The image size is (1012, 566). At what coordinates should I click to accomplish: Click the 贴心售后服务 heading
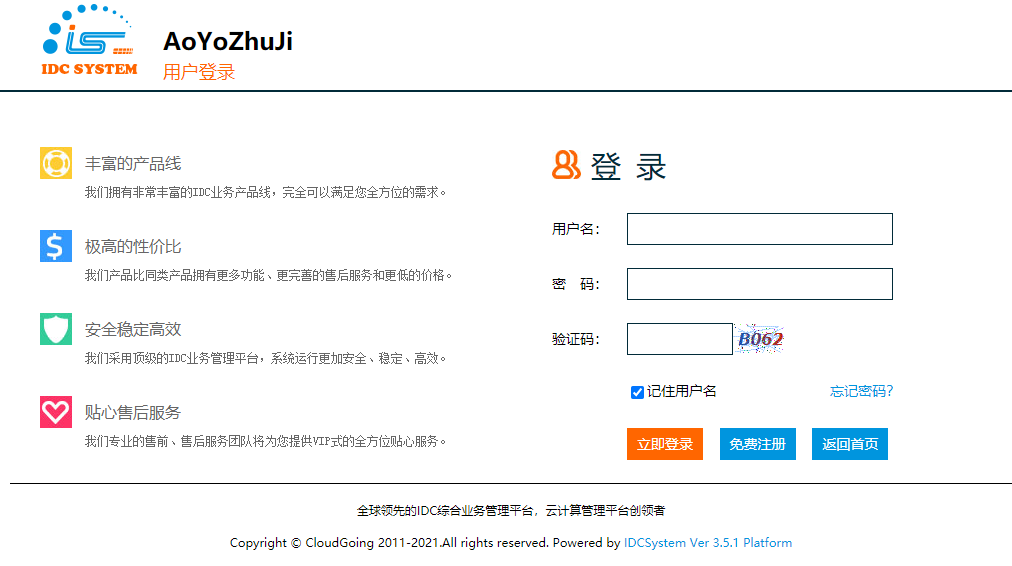coord(133,412)
